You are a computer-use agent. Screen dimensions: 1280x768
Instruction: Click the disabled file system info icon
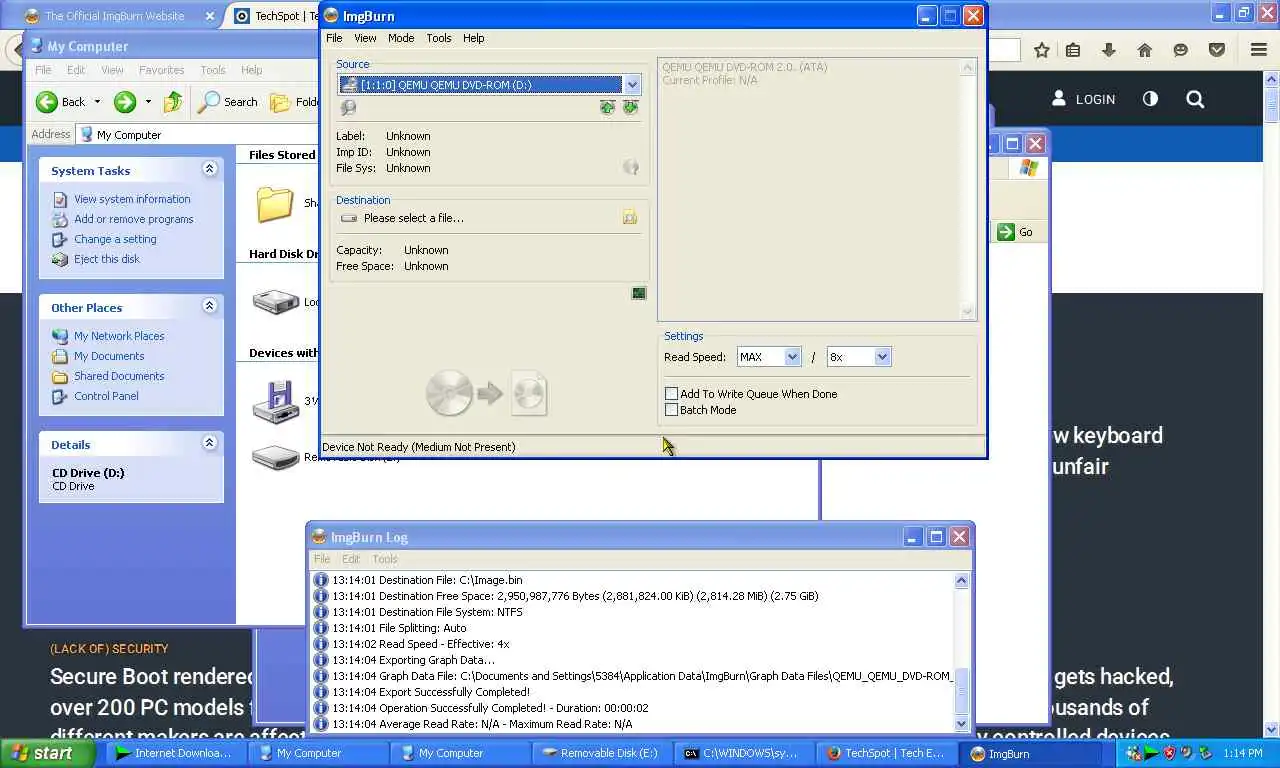click(631, 168)
